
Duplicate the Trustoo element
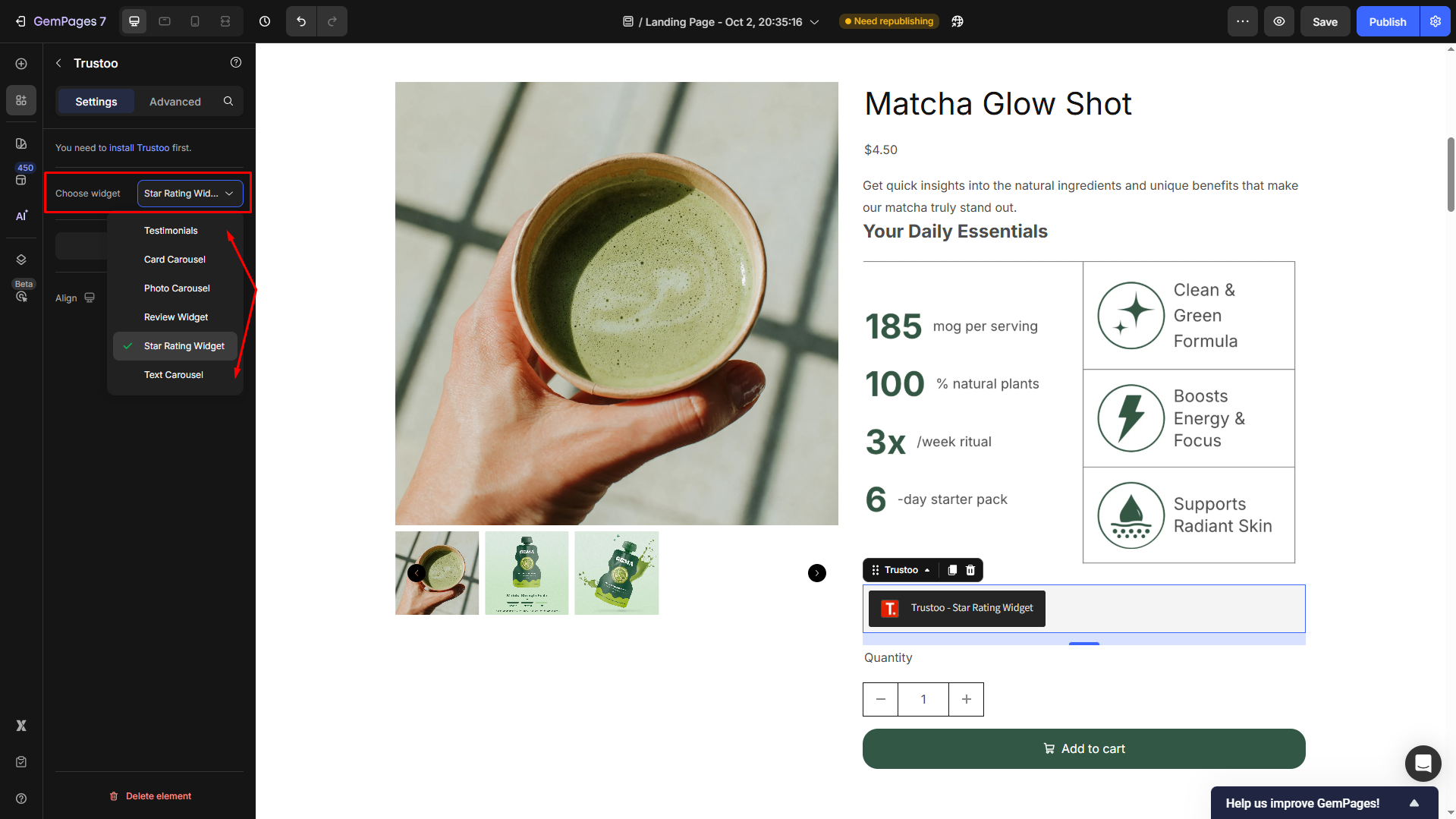click(952, 570)
